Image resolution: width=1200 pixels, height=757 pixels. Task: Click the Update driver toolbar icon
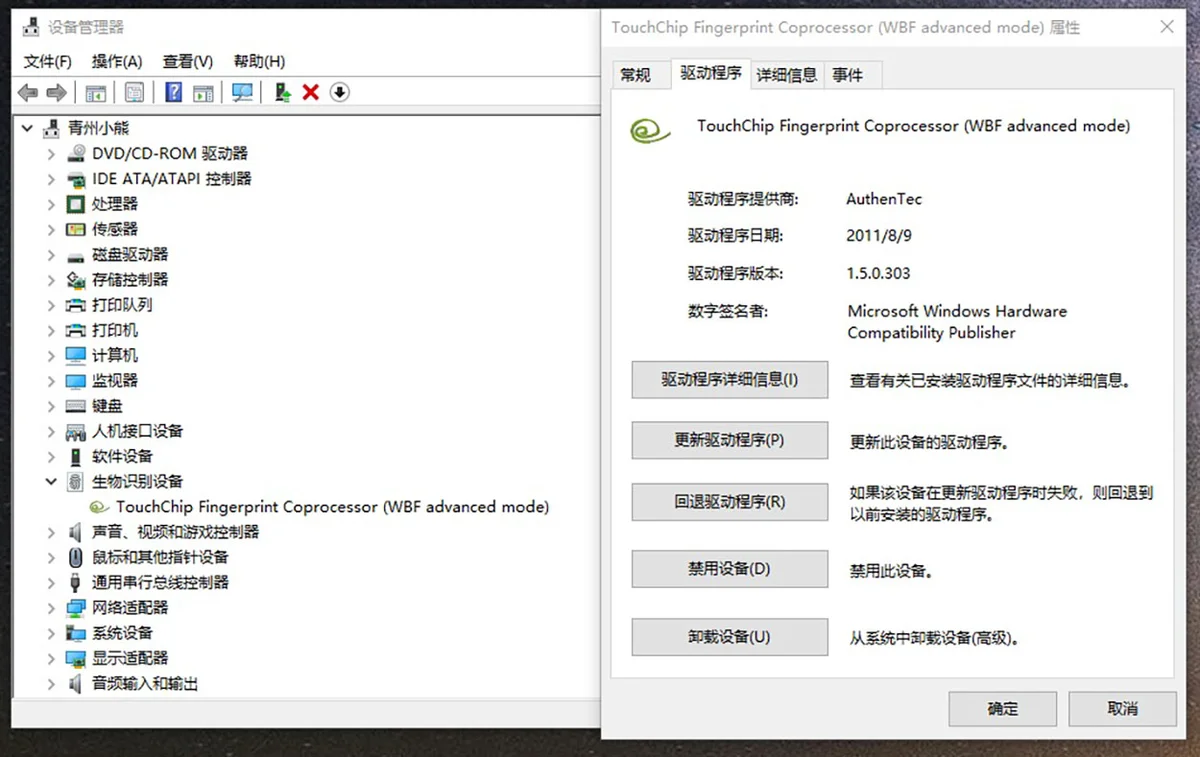283,93
